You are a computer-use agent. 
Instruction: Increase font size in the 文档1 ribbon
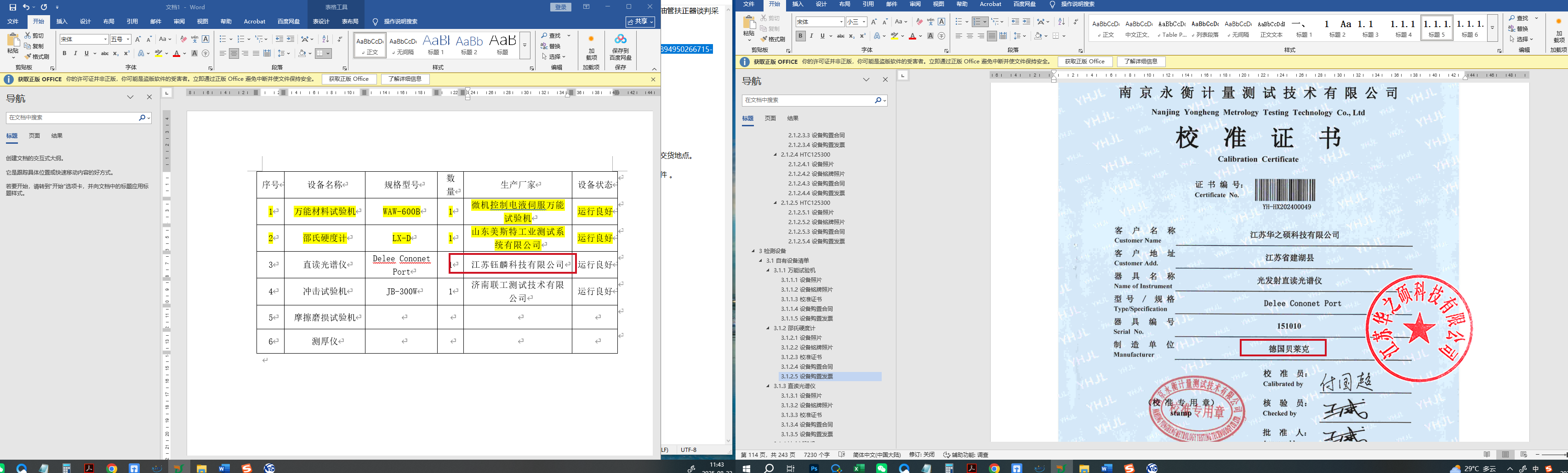[x=138, y=39]
